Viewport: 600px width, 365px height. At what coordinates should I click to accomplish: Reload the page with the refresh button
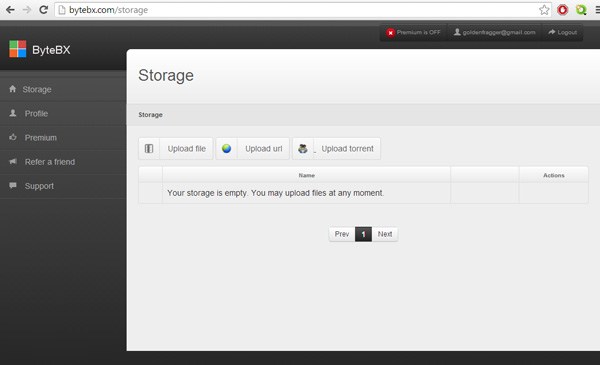[44, 10]
